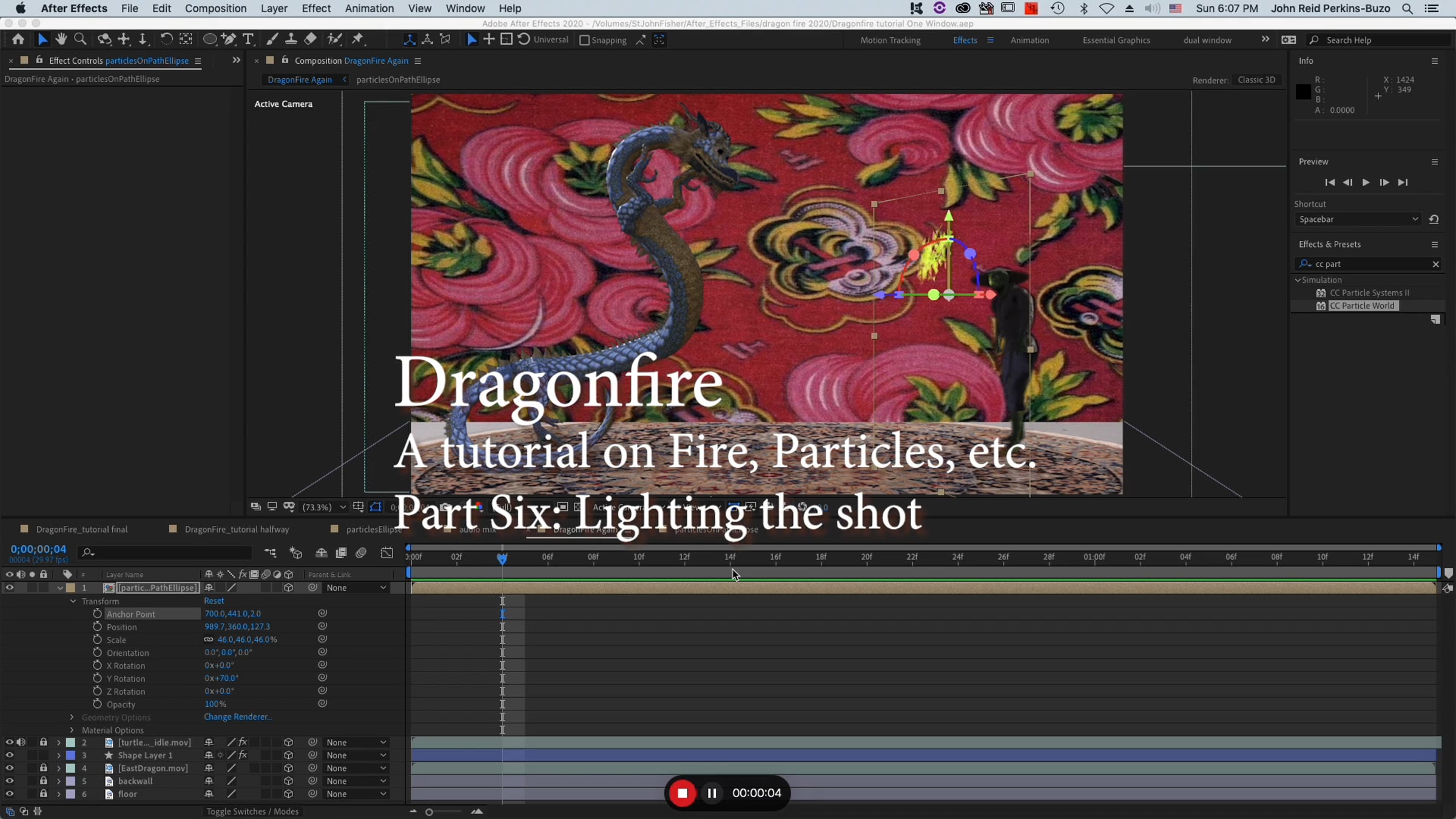Select the Puppet Pin tool
The width and height of the screenshot is (1456, 819).
point(357,39)
